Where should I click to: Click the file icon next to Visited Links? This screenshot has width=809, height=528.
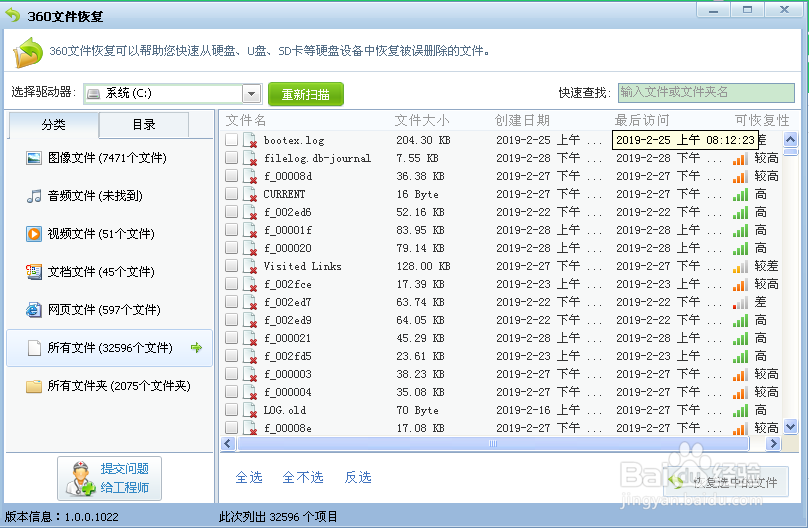pyautogui.click(x=250, y=266)
